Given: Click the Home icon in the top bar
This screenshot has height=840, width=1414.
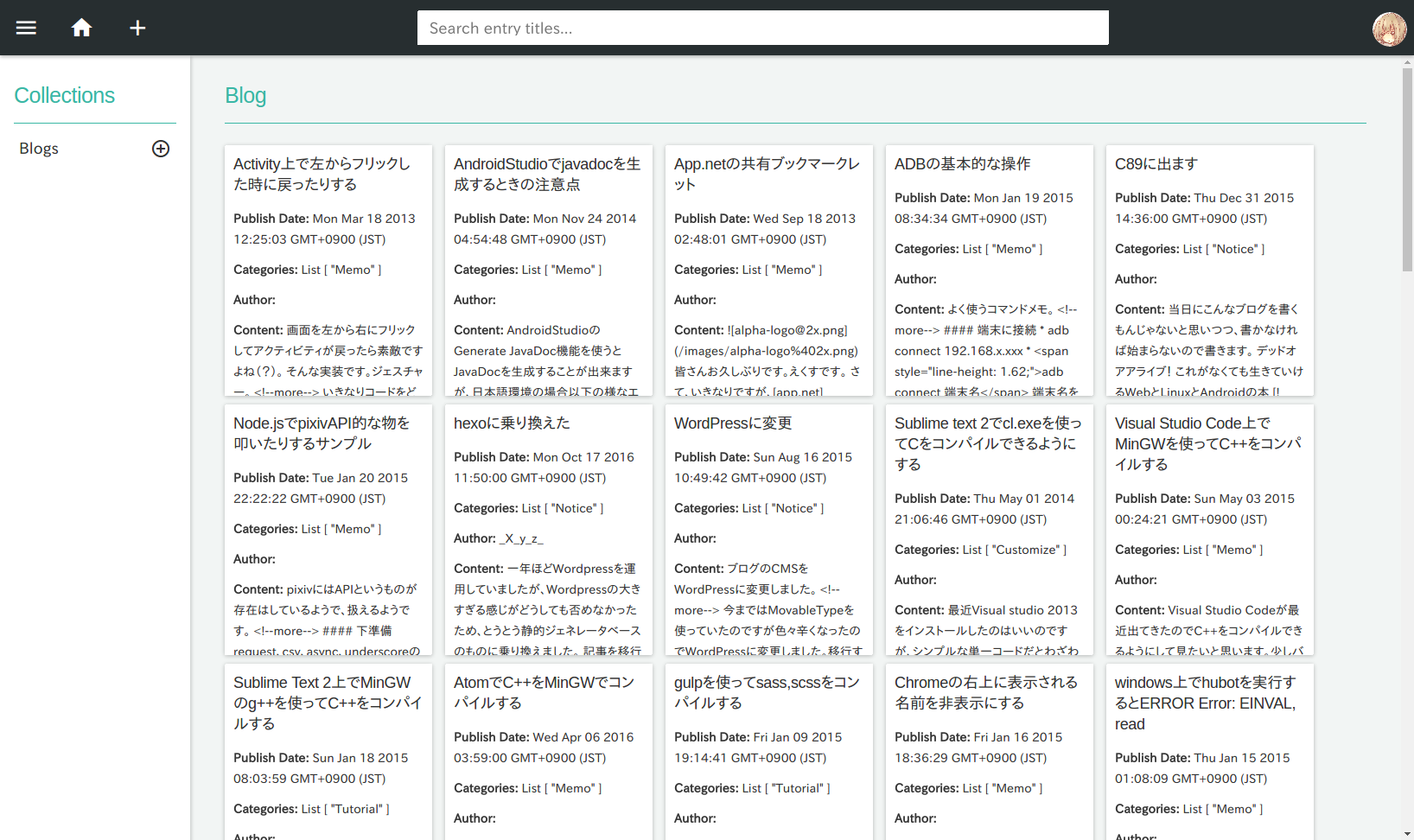Looking at the screenshot, I should click(x=81, y=27).
